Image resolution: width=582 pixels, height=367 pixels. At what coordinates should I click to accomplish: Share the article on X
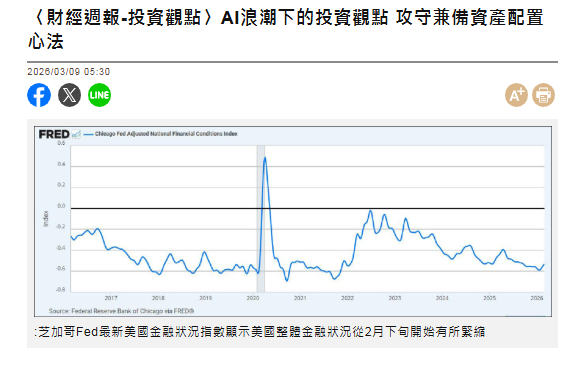[69, 95]
